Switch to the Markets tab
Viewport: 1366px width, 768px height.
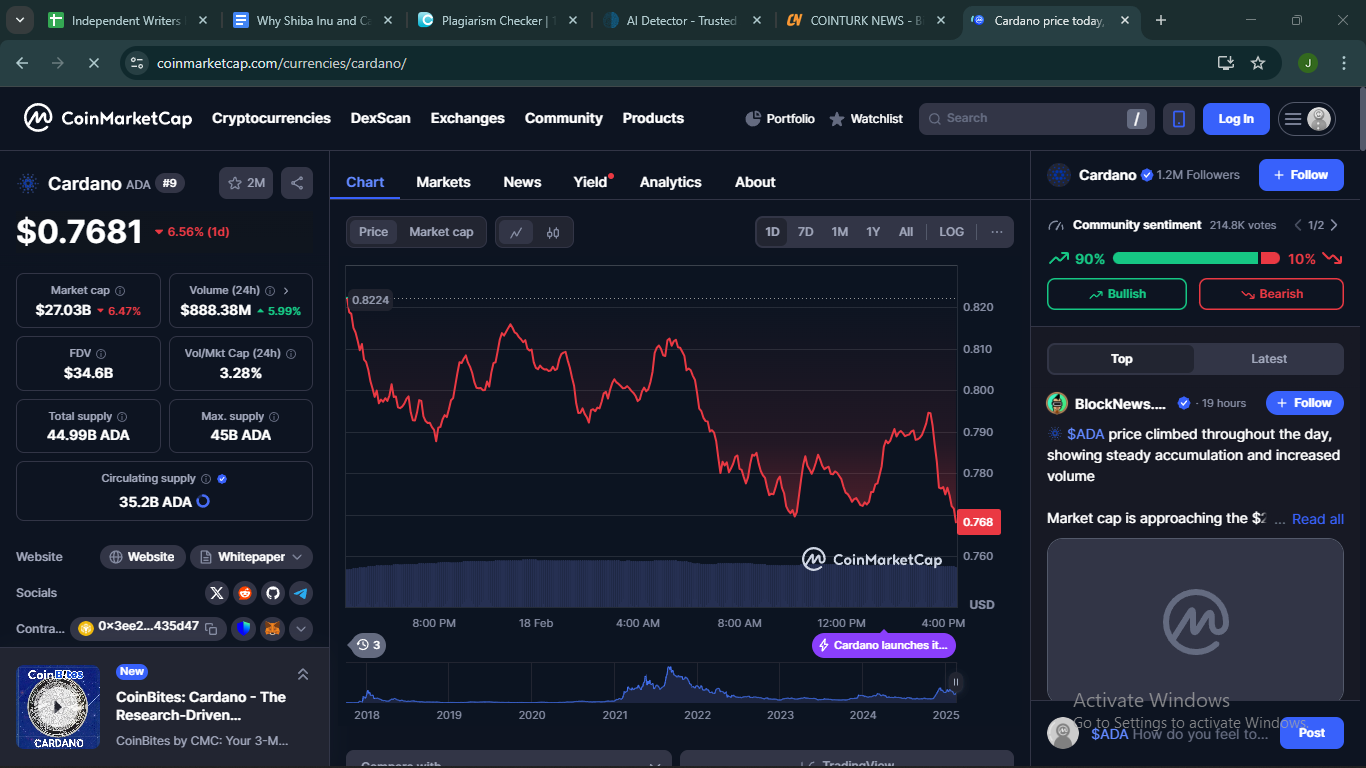tap(443, 182)
